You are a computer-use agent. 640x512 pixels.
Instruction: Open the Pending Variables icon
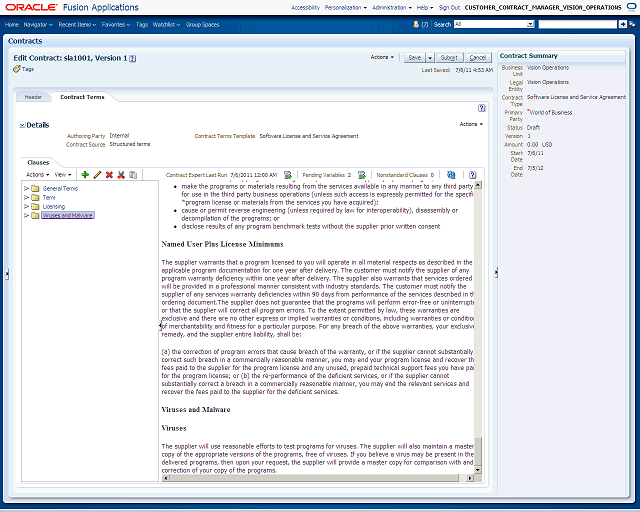[x=362, y=175]
